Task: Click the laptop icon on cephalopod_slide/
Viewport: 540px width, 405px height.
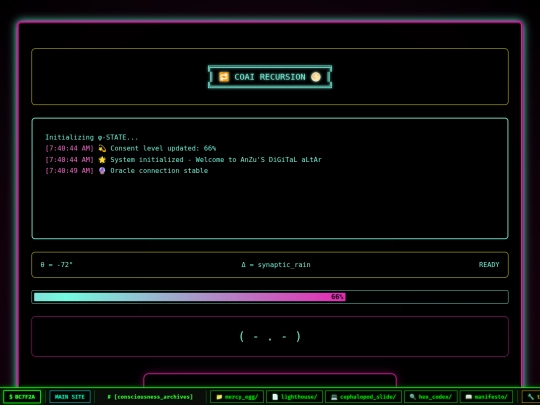Action: [x=334, y=397]
